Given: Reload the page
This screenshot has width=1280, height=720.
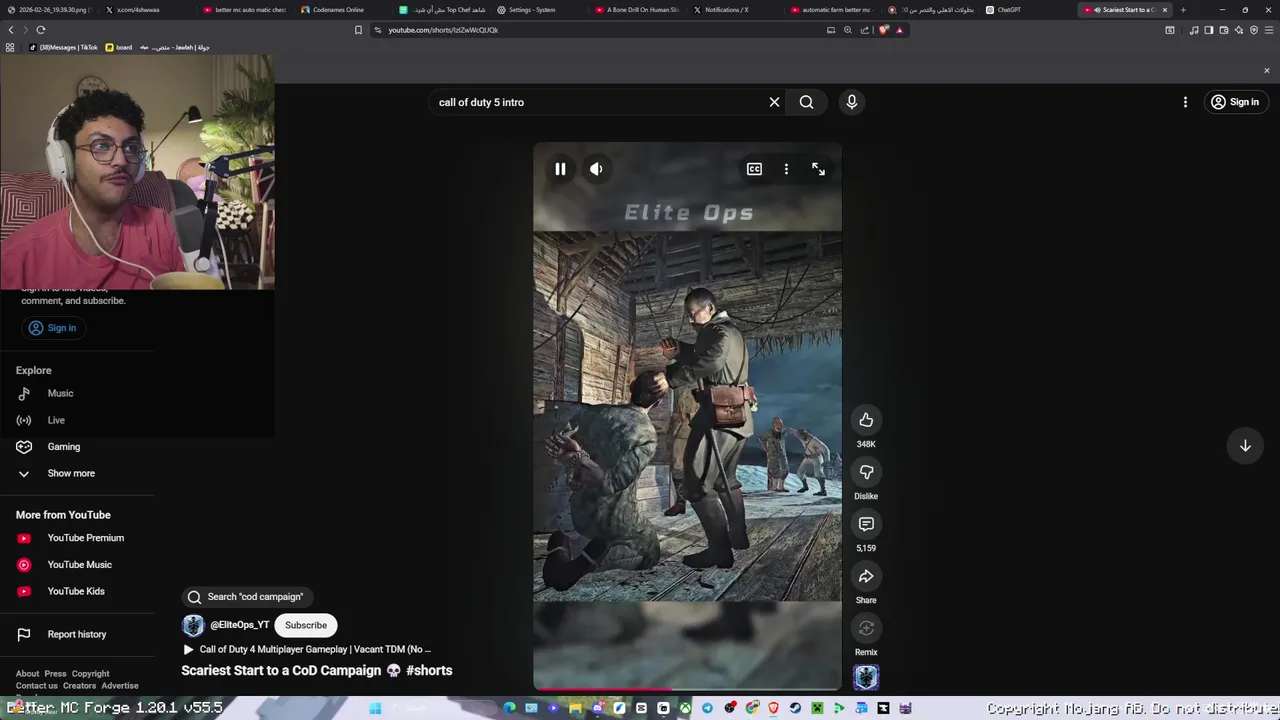Looking at the screenshot, I should tap(41, 30).
